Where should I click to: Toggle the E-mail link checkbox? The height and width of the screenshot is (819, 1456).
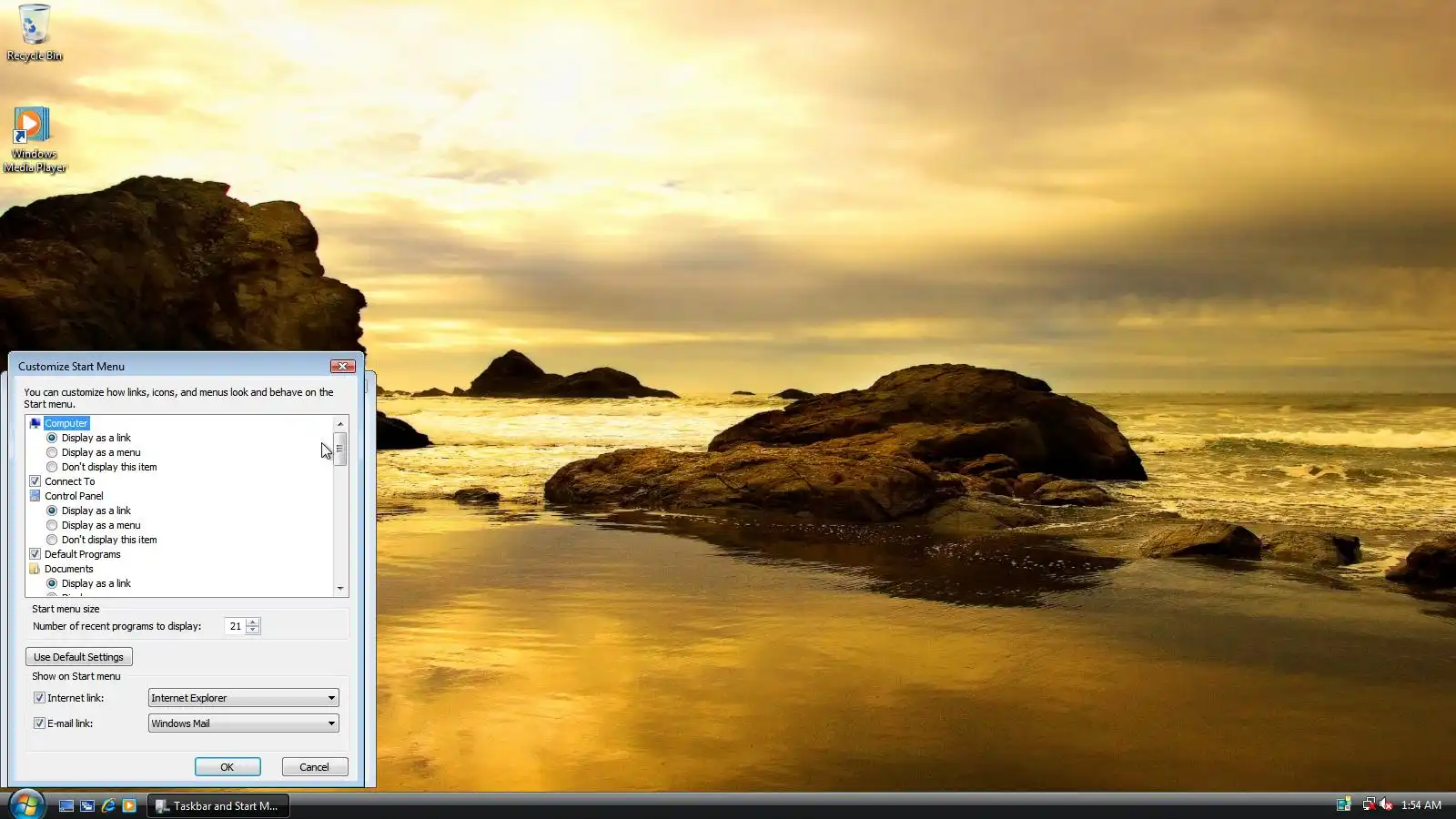(39, 723)
